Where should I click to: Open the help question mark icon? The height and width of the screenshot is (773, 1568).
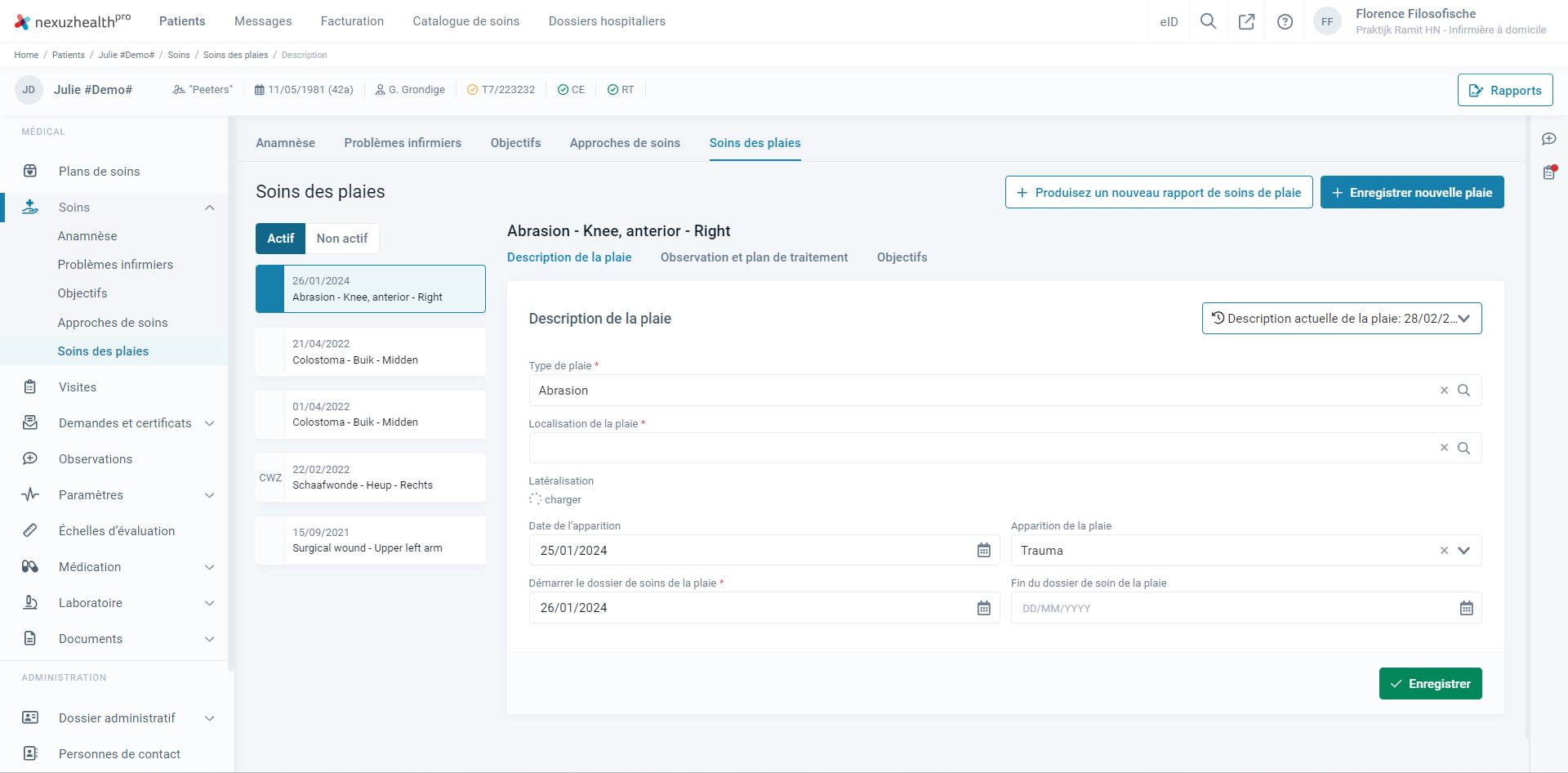[x=1285, y=21]
